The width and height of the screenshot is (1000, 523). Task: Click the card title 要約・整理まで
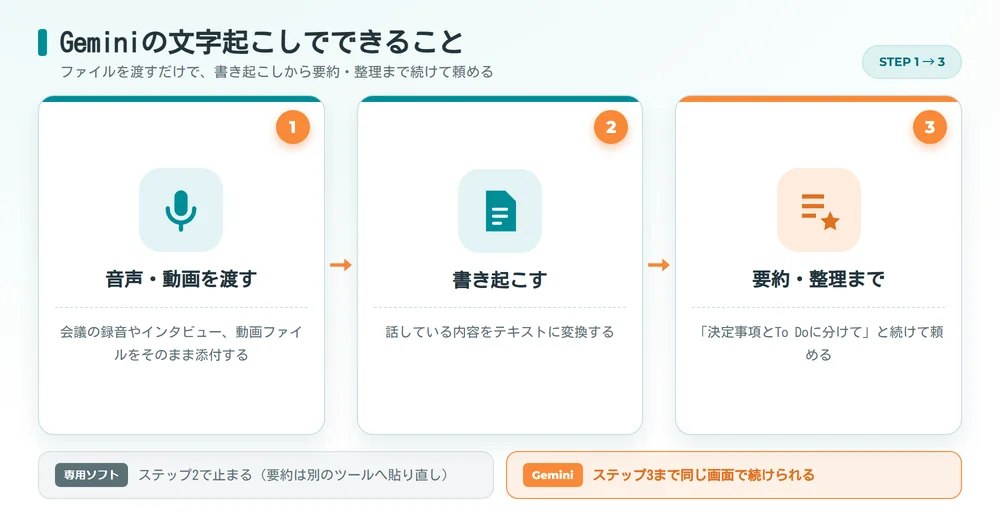tap(818, 279)
